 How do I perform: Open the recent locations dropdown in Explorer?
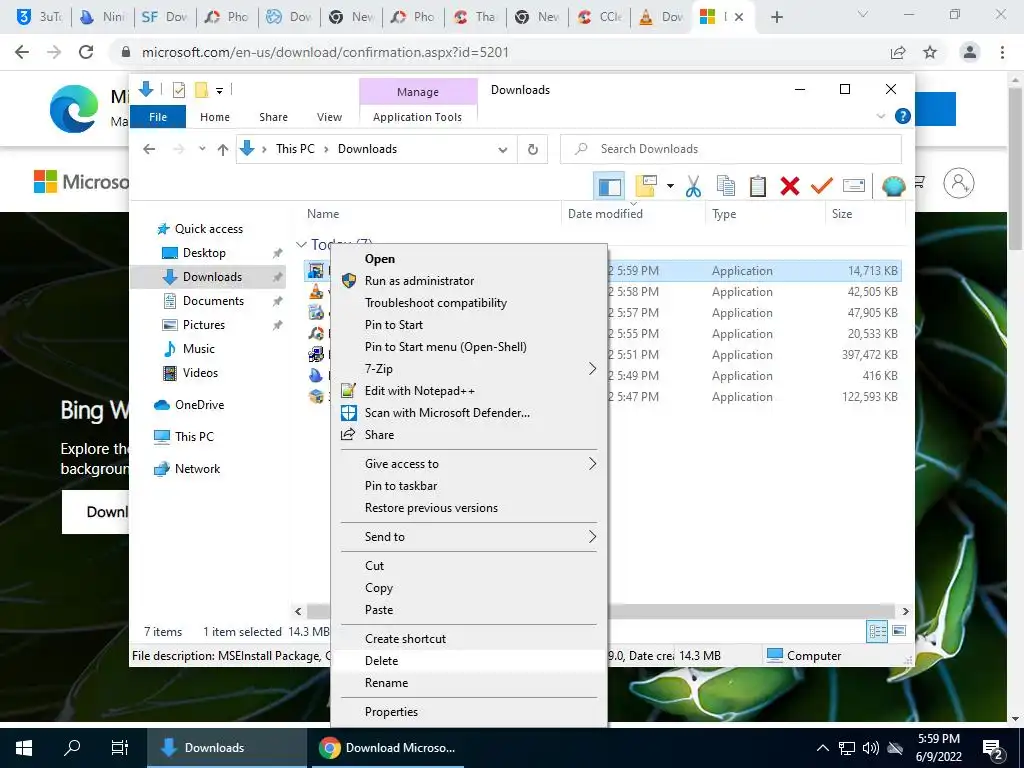(x=202, y=149)
